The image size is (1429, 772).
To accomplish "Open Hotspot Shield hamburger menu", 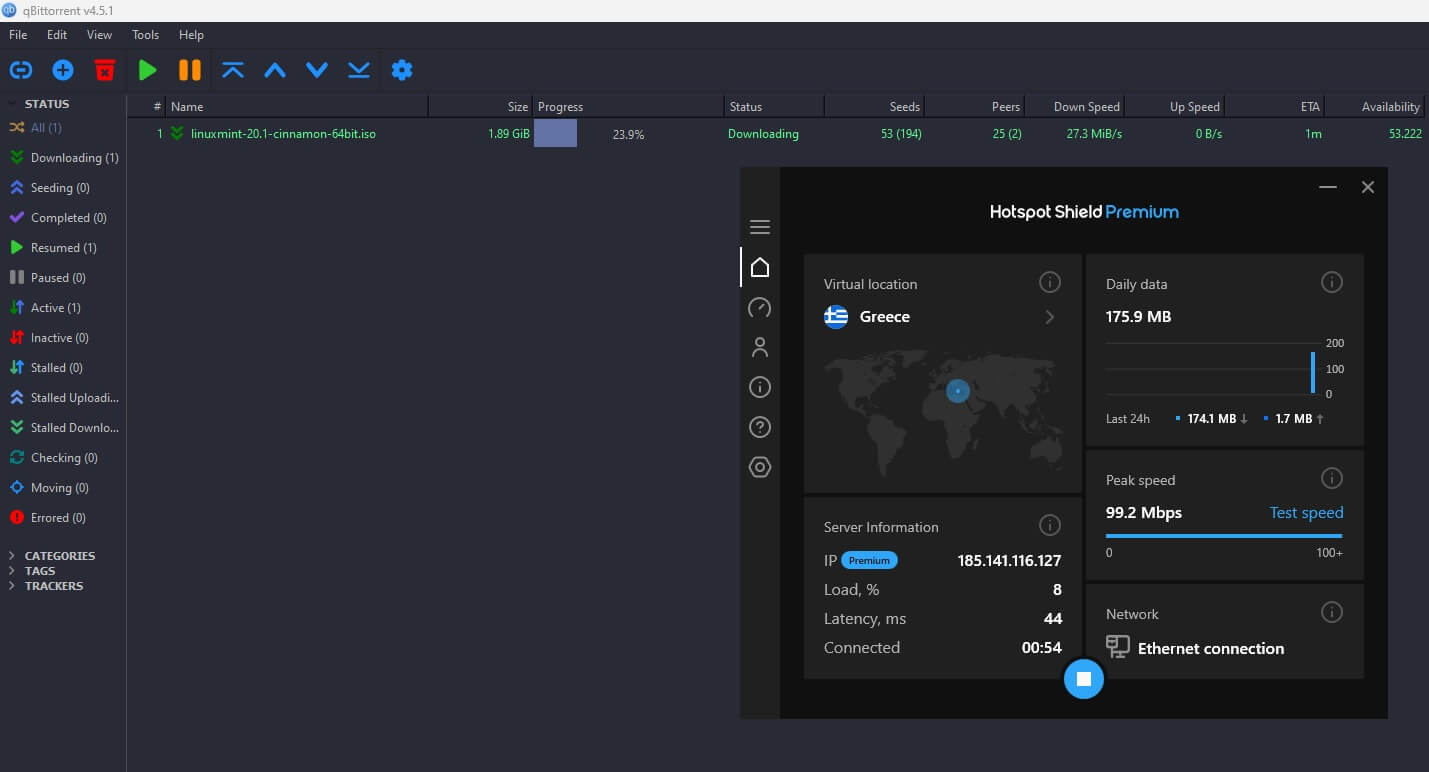I will (760, 227).
